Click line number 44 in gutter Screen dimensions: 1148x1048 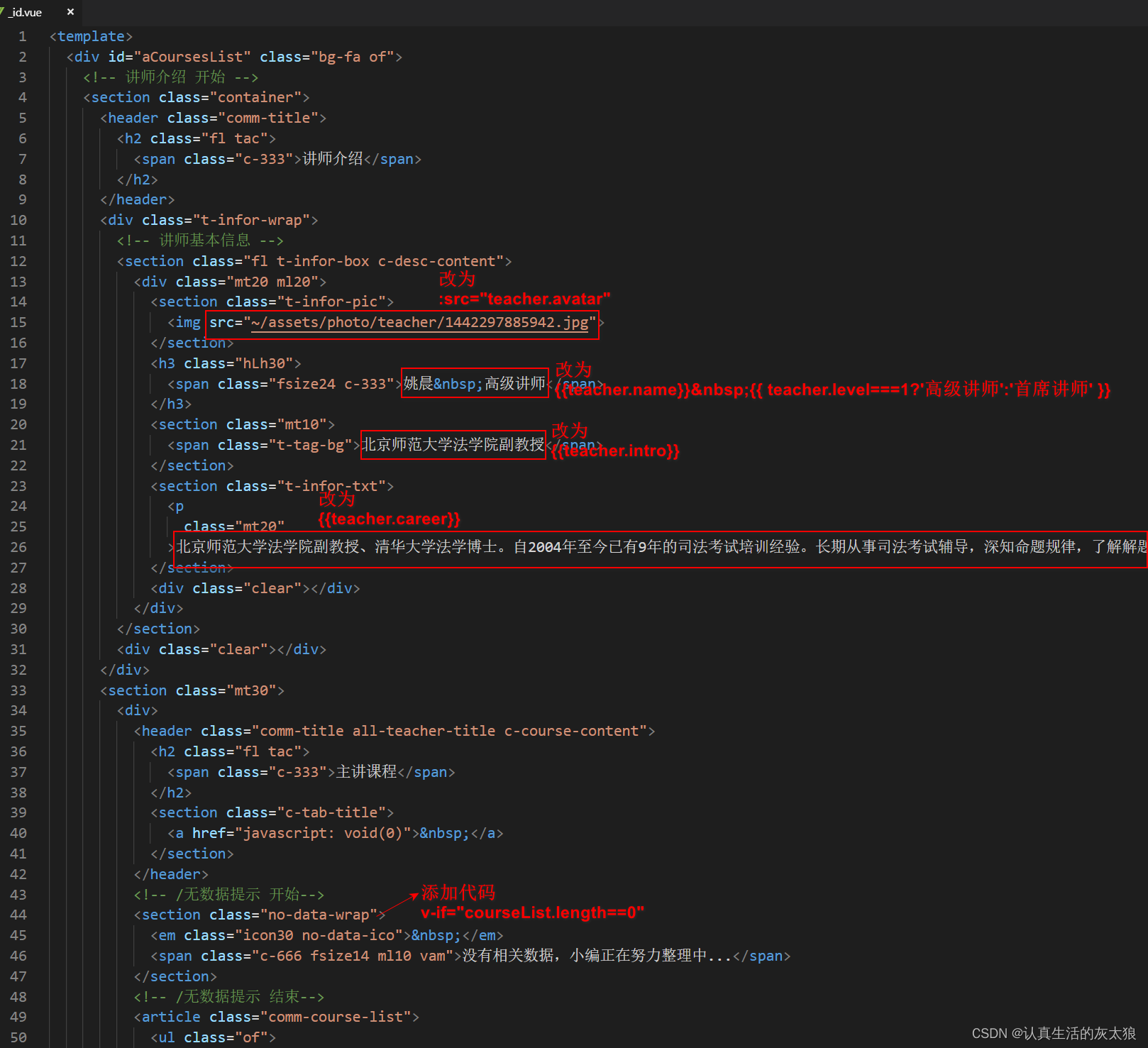tap(18, 915)
